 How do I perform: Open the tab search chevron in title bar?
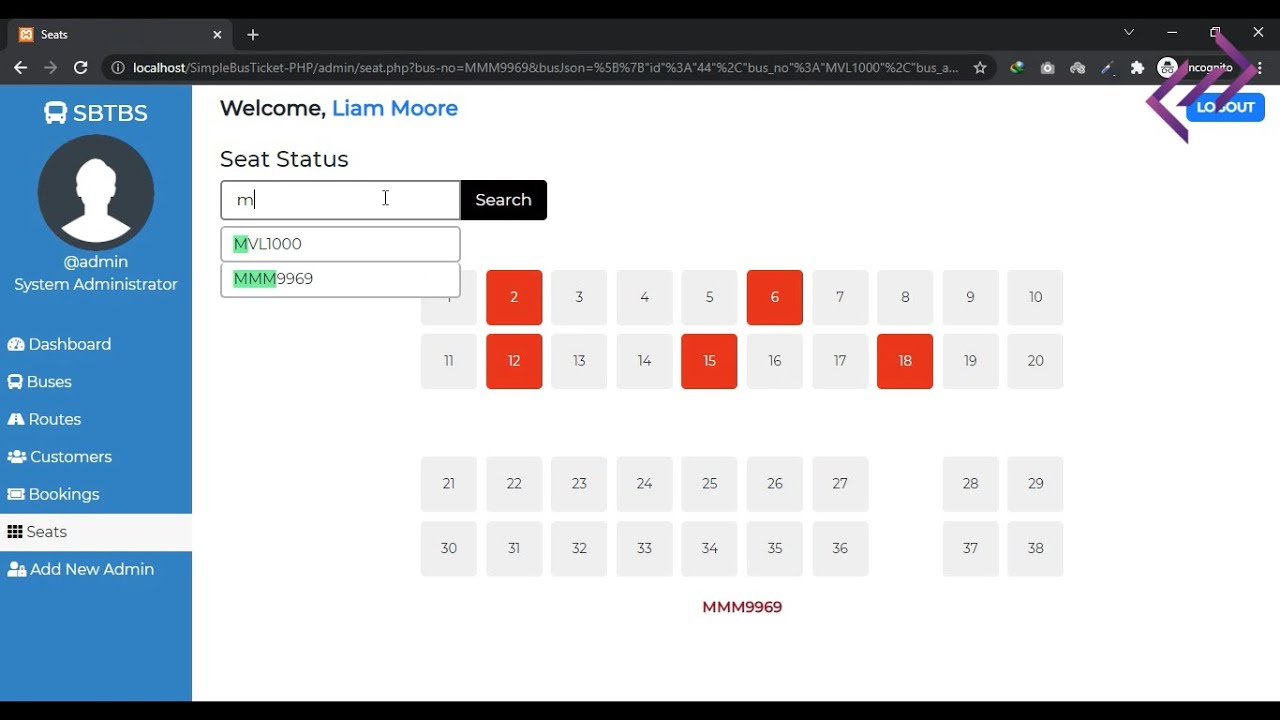pyautogui.click(x=1129, y=32)
